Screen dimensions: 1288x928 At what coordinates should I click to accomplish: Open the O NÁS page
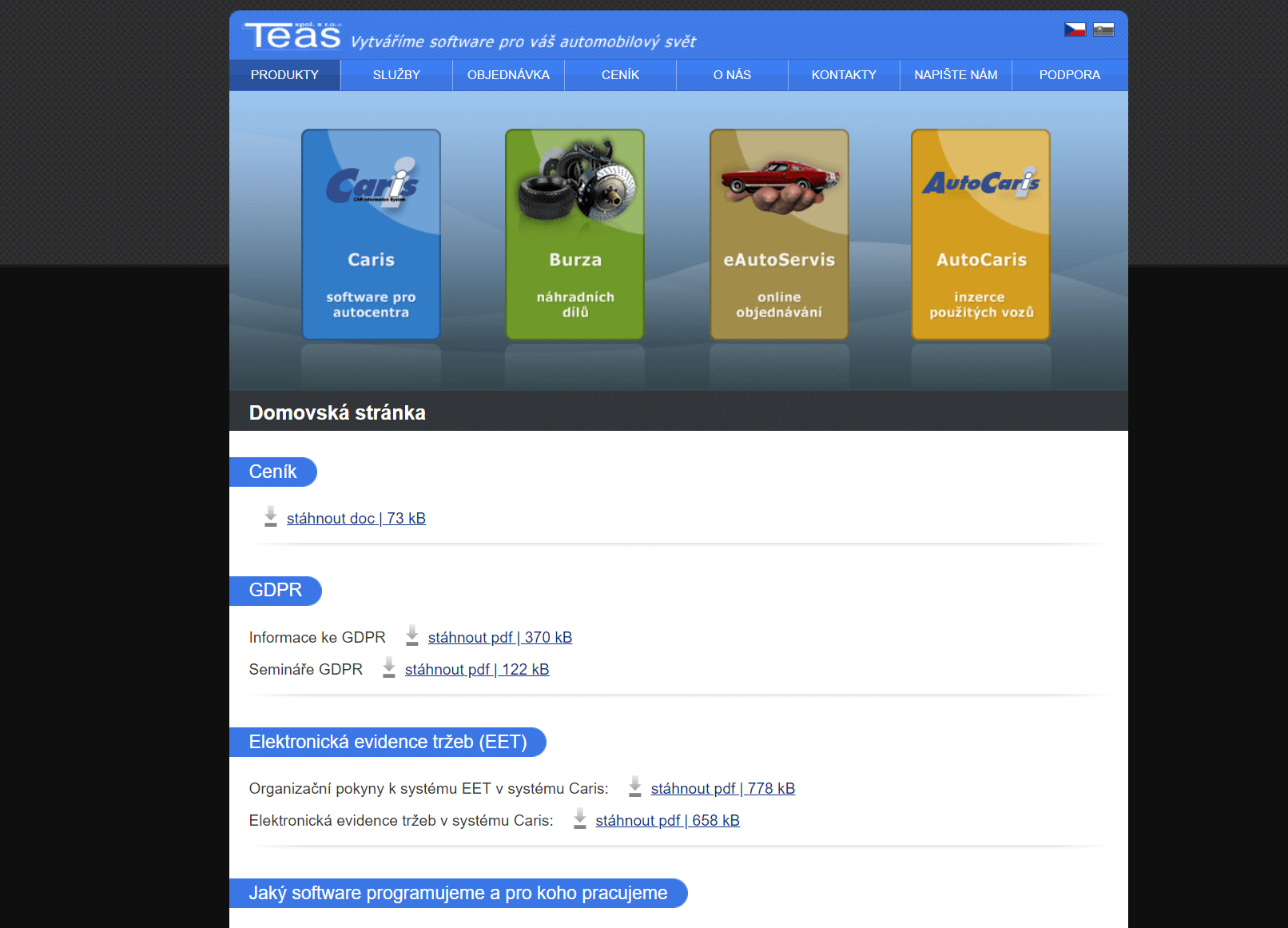732,75
